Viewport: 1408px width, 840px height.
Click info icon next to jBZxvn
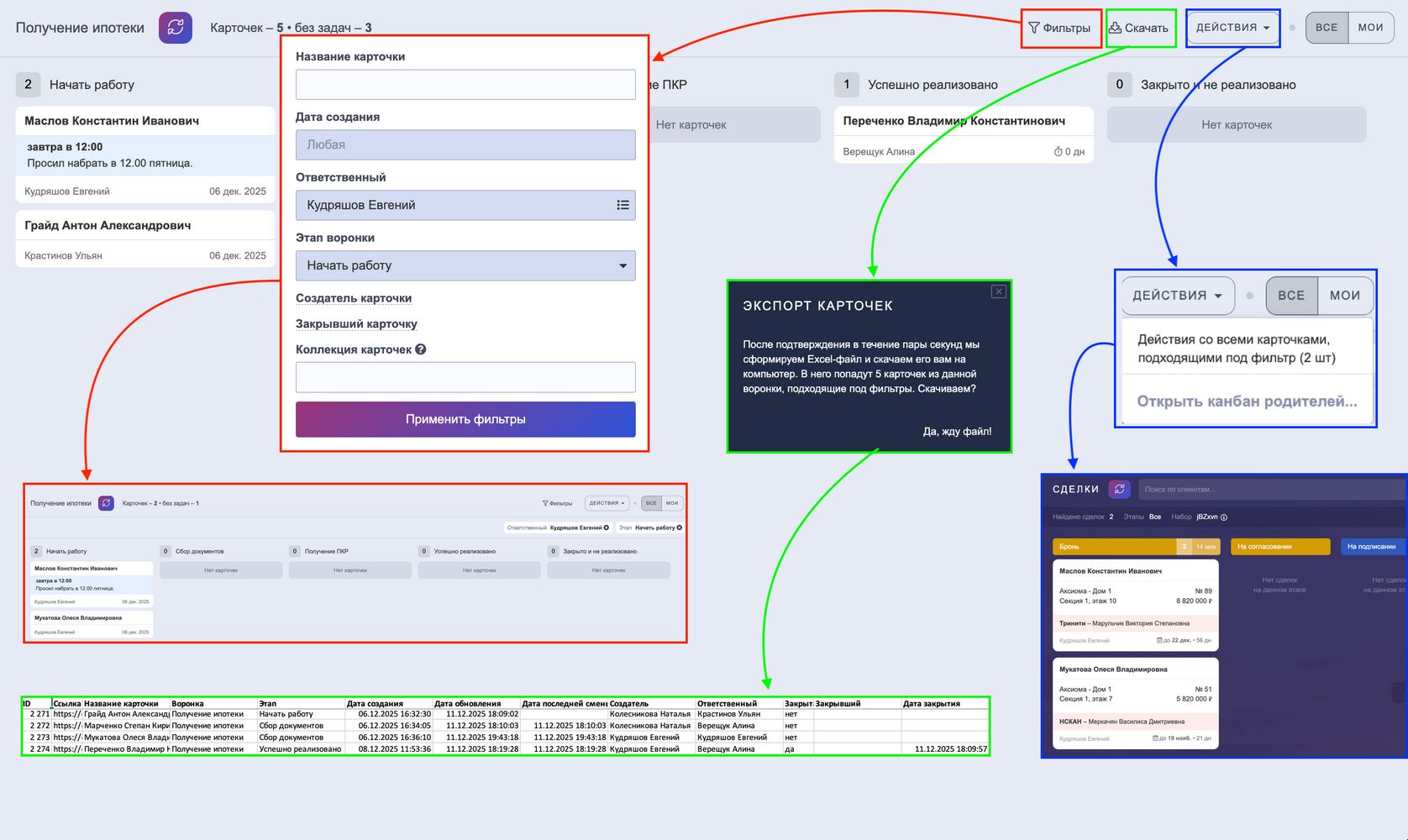click(x=1223, y=517)
